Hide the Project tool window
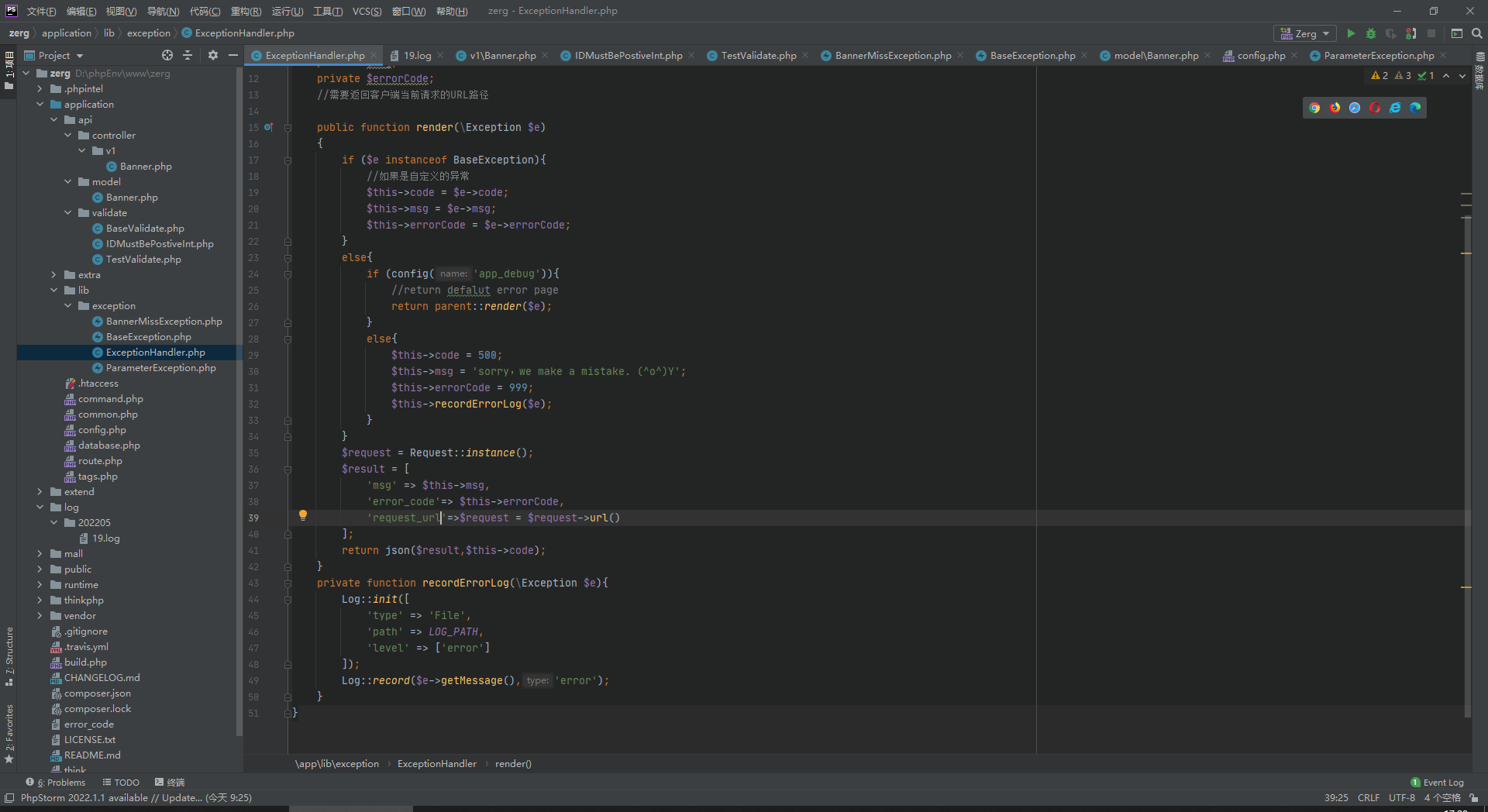The height and width of the screenshot is (812, 1488). 233,55
